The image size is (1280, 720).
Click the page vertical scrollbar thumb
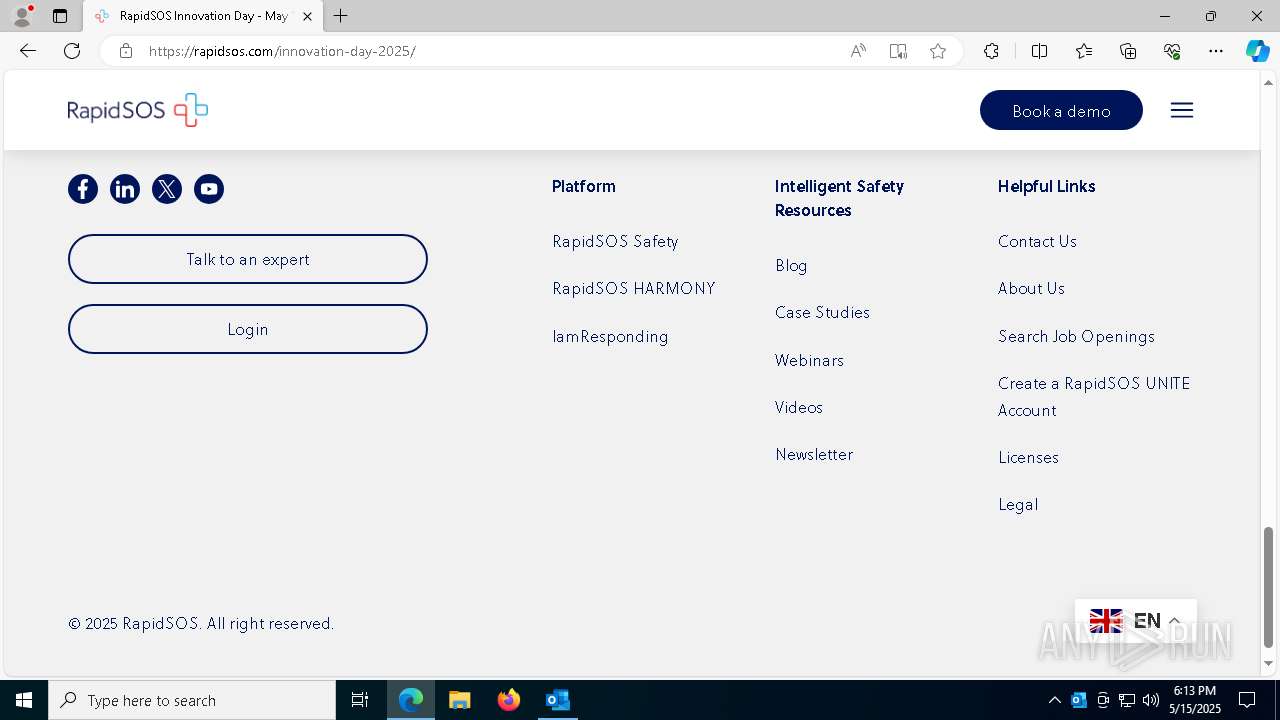[1268, 587]
